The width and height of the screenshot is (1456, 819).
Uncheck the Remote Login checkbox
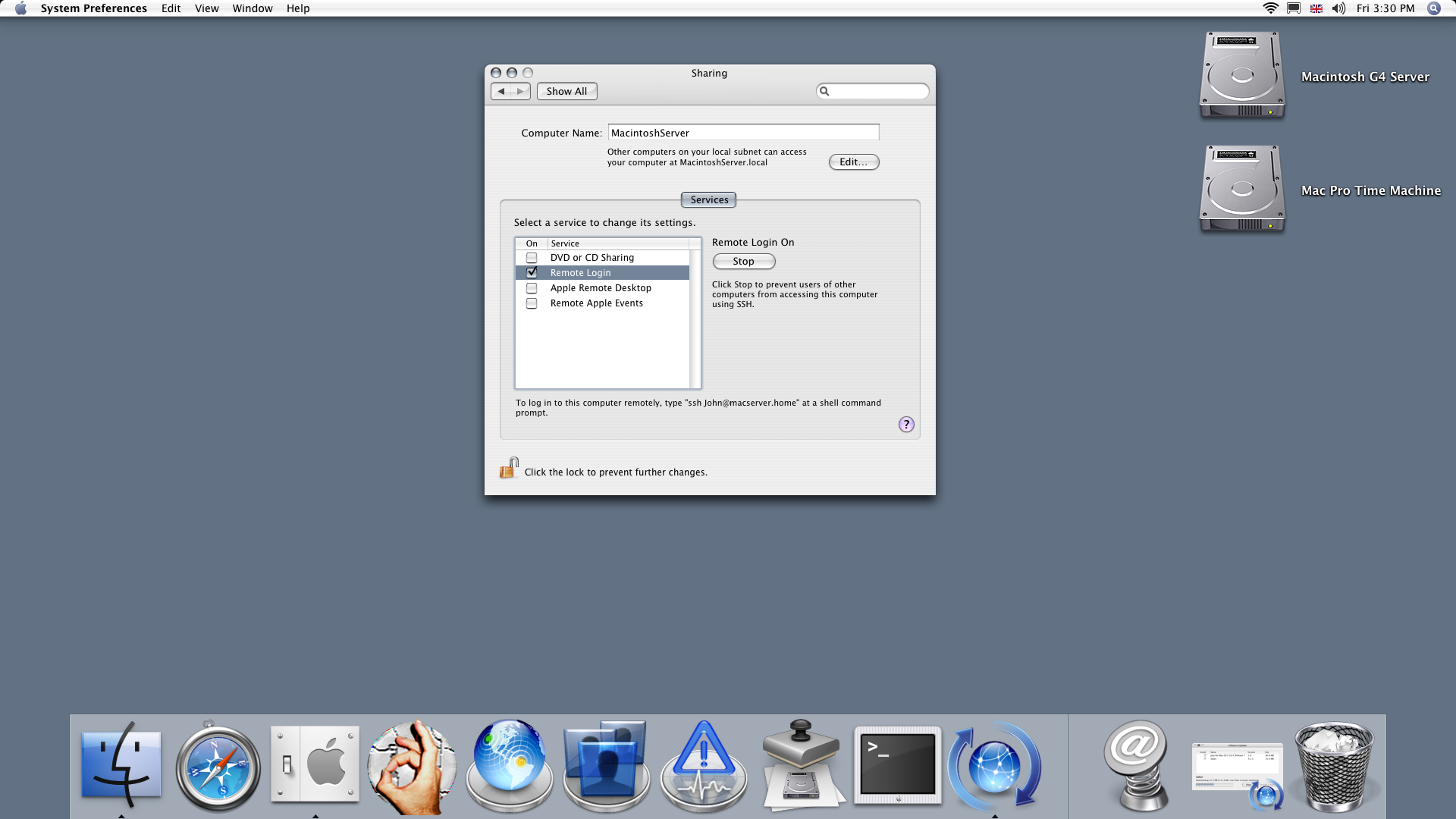click(532, 272)
